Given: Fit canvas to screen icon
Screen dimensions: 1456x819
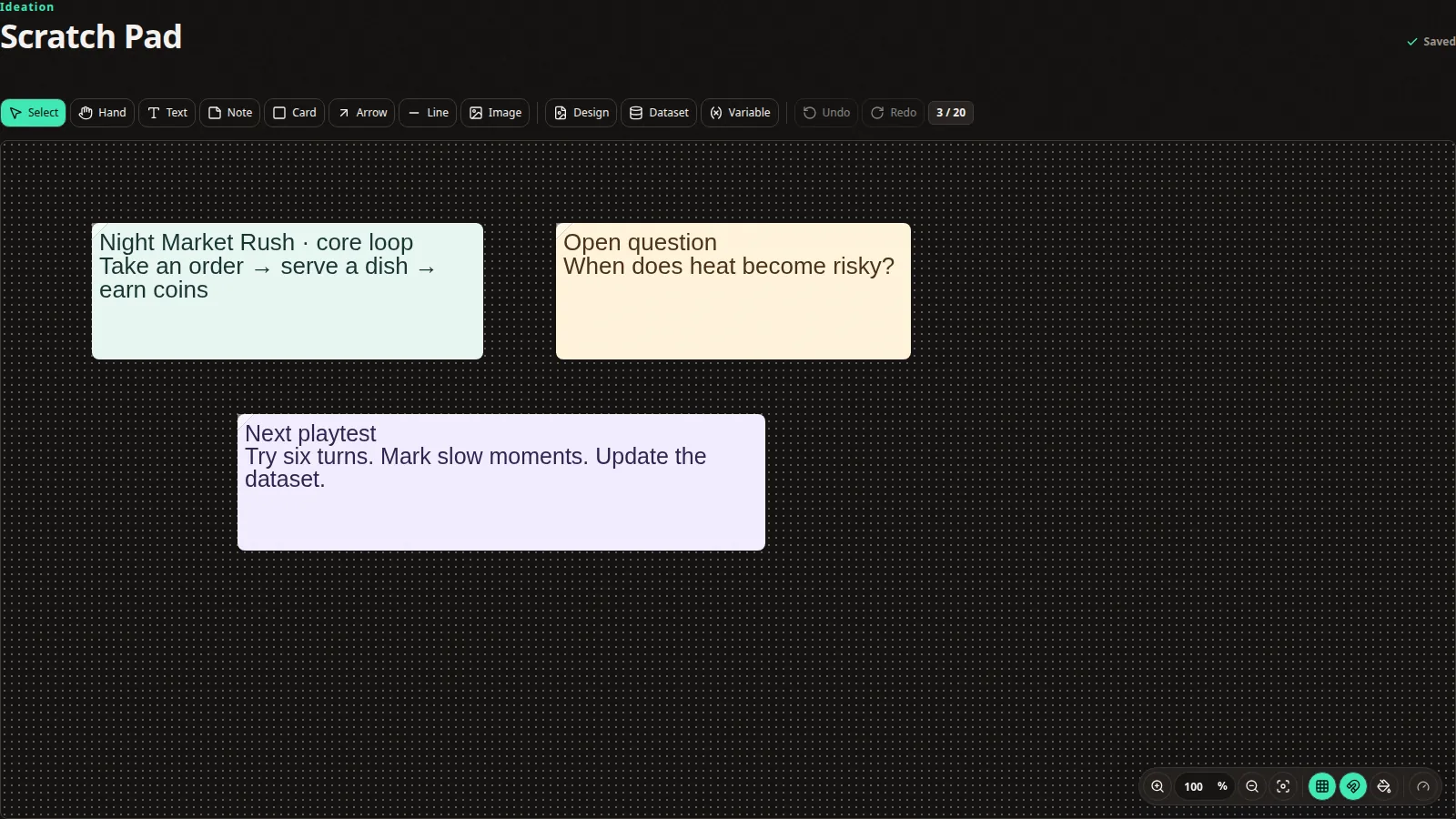Looking at the screenshot, I should coord(1283,786).
